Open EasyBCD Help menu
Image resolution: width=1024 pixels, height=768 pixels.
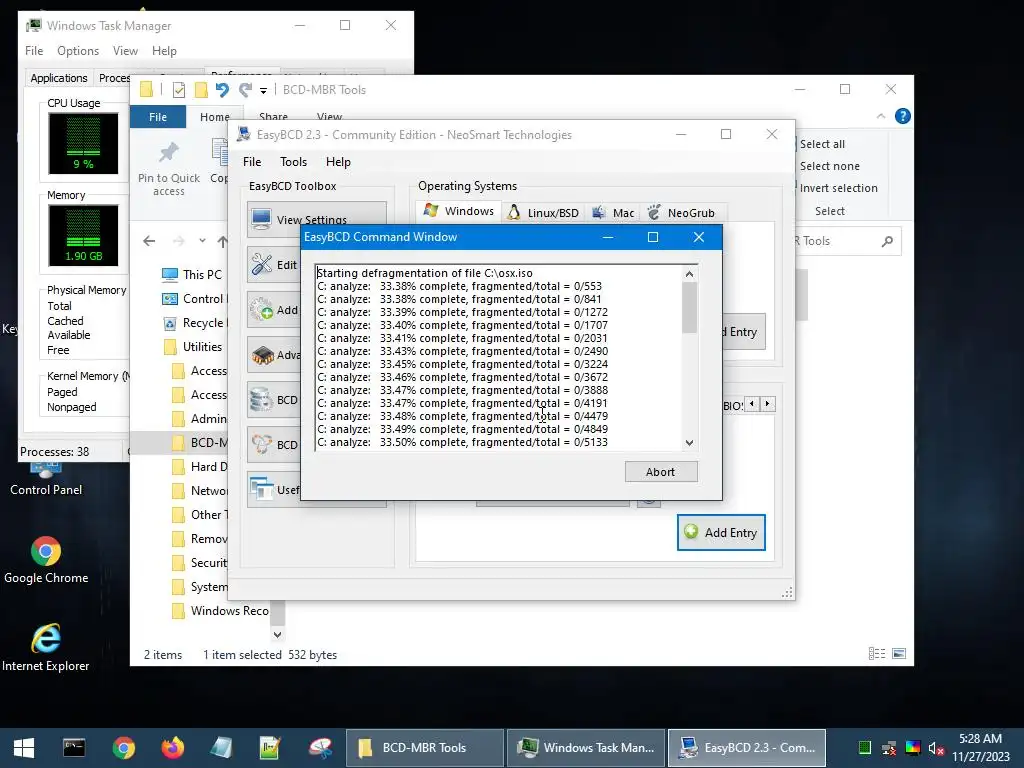338,162
